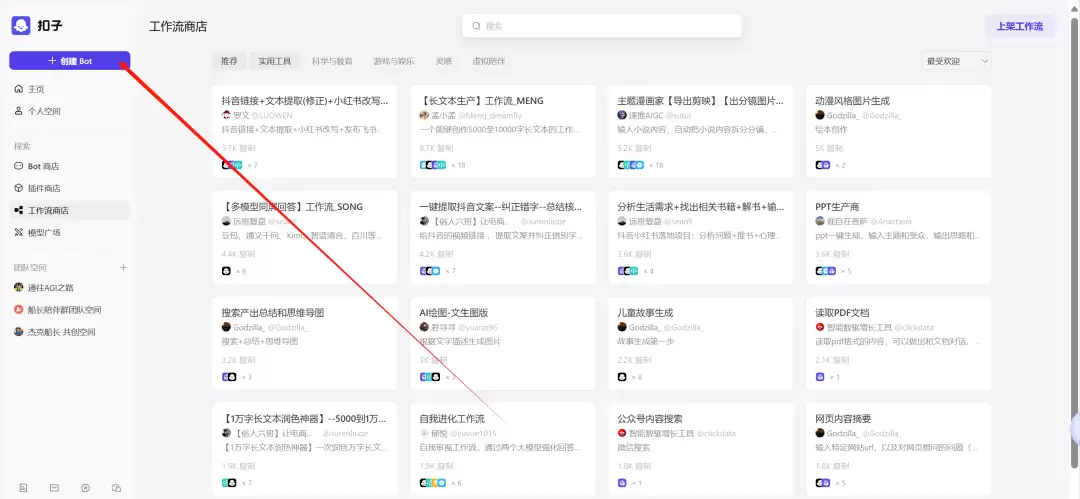
Task: Open the 模型广场 model plaza
Action: (70, 232)
